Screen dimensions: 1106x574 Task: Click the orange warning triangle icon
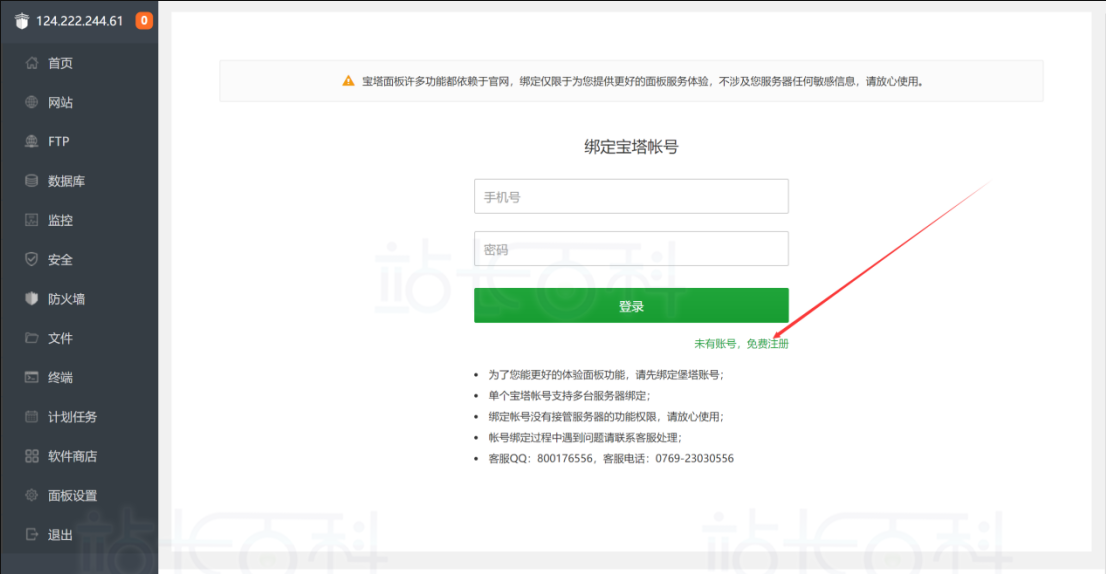pos(348,81)
